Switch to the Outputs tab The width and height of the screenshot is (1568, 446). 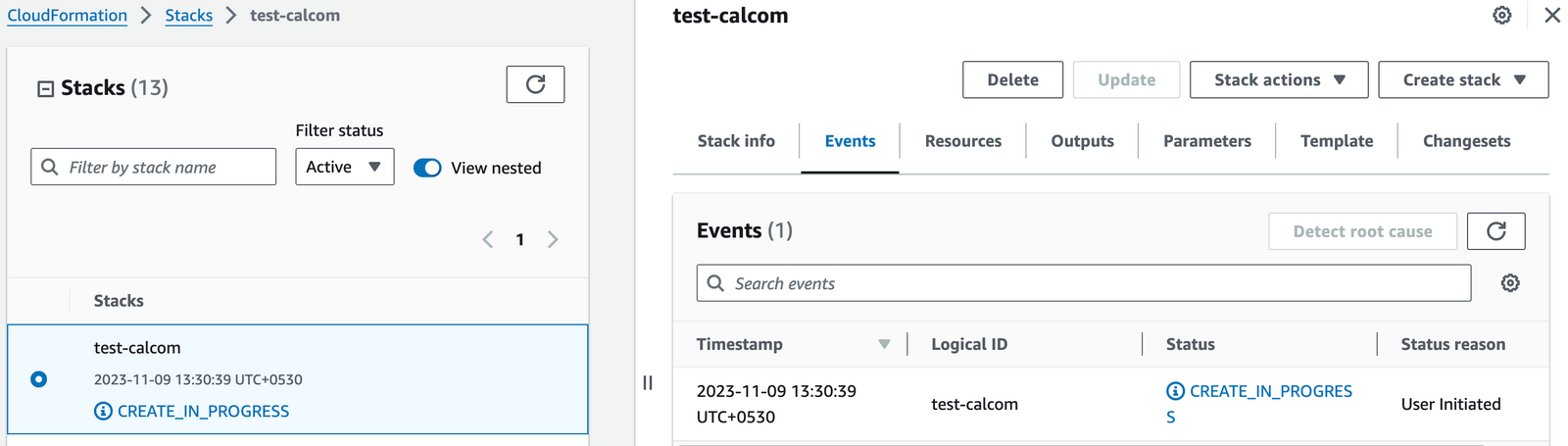(1082, 141)
